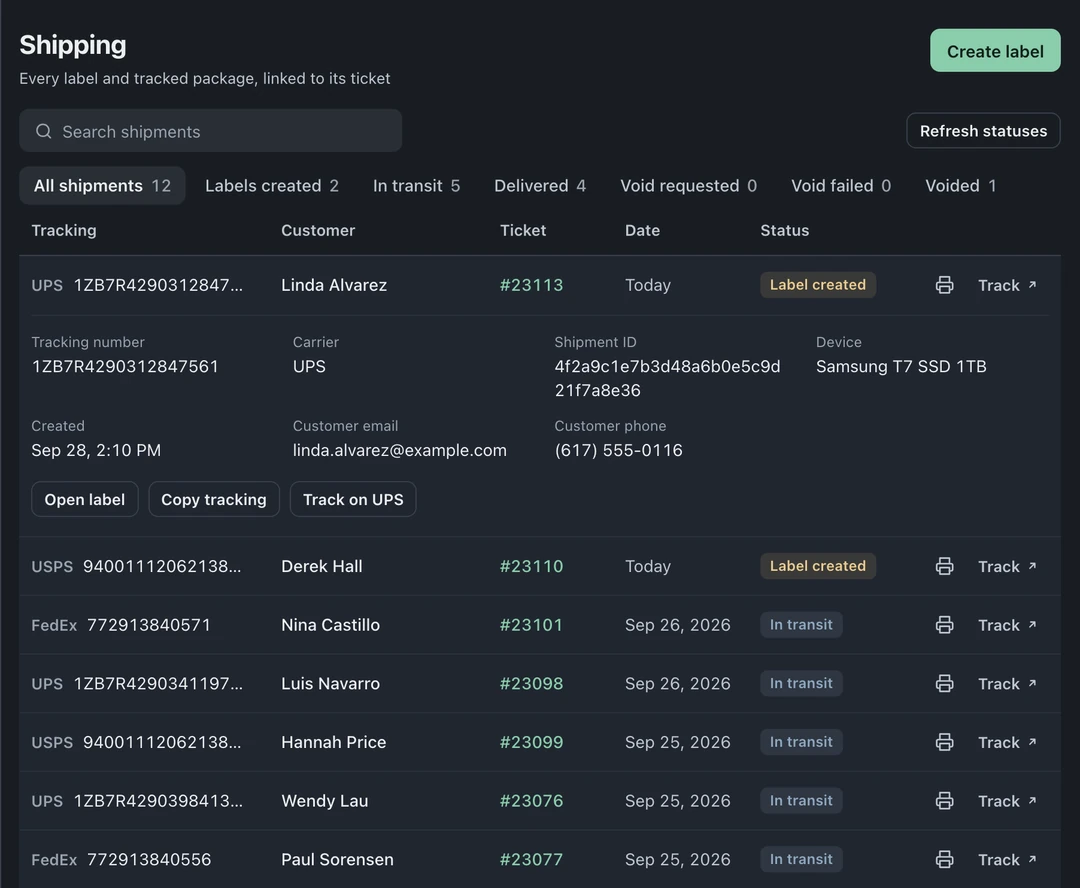This screenshot has height=888, width=1080.
Task: Focus the Search shipments field
Action: [x=211, y=131]
